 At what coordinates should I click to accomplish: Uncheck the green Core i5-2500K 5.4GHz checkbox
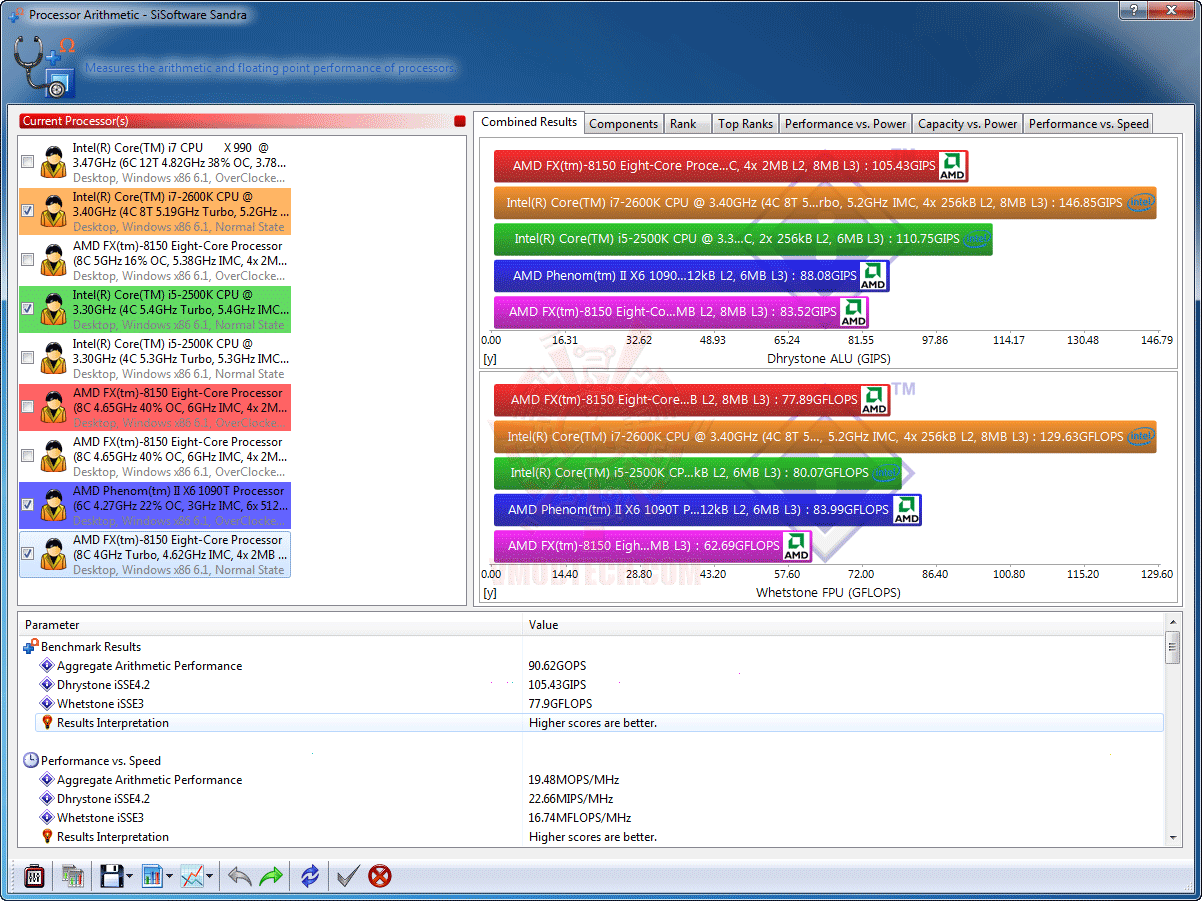click(x=28, y=309)
